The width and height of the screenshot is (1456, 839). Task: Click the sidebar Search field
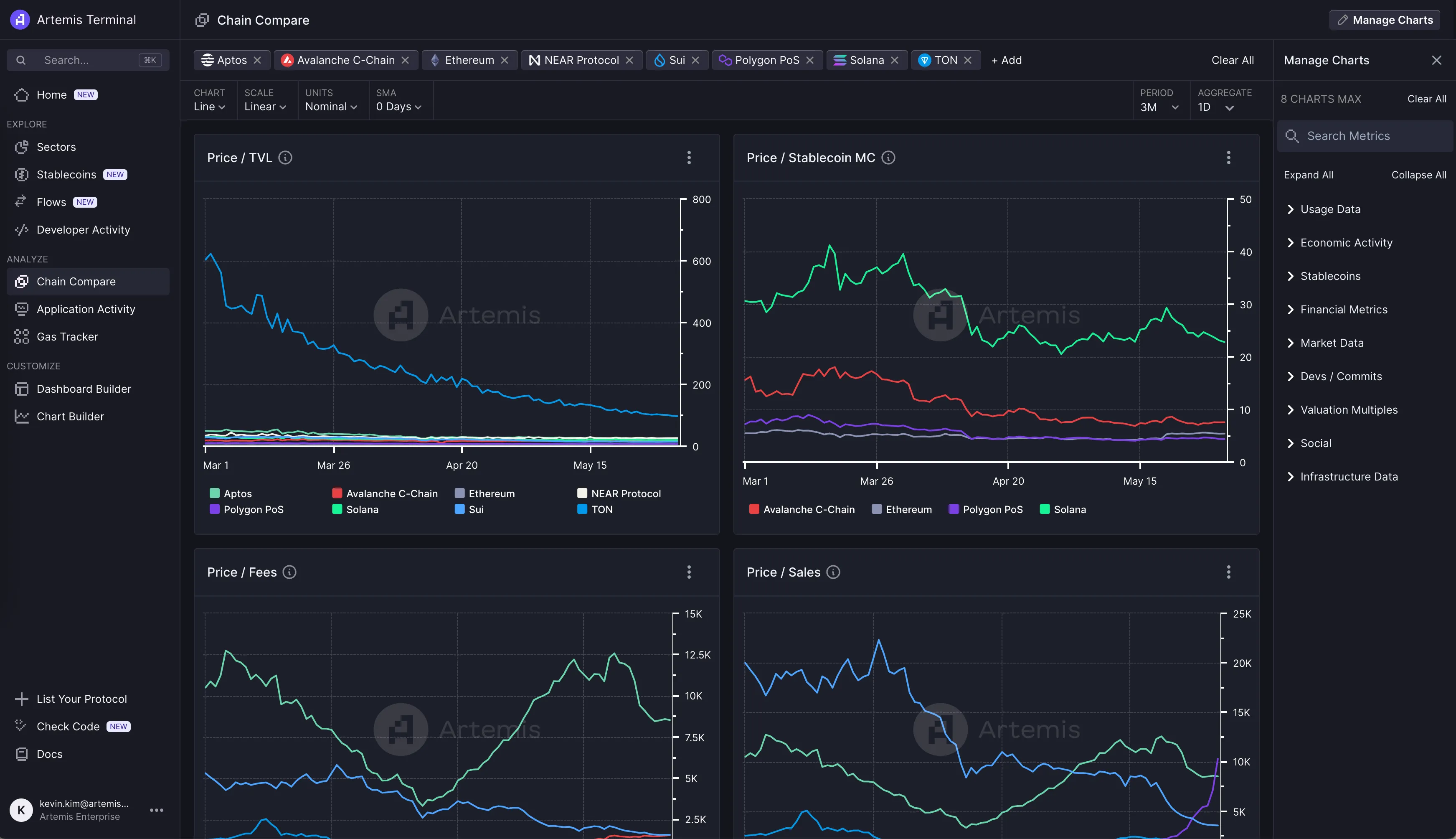point(88,60)
